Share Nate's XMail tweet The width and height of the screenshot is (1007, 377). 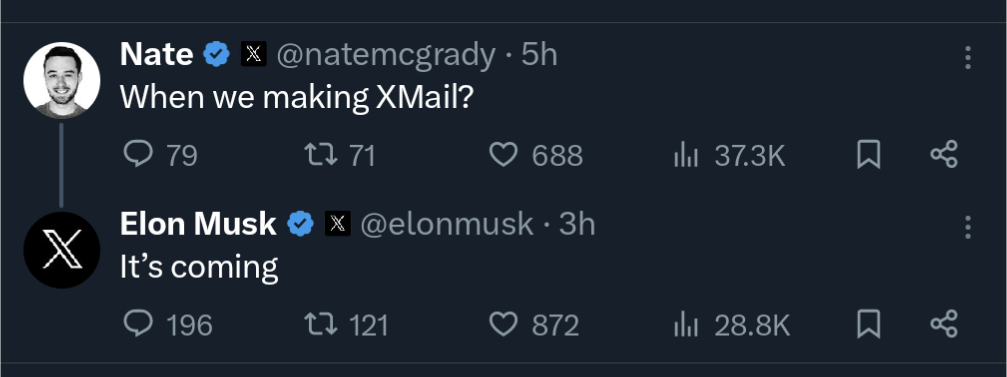(x=944, y=155)
